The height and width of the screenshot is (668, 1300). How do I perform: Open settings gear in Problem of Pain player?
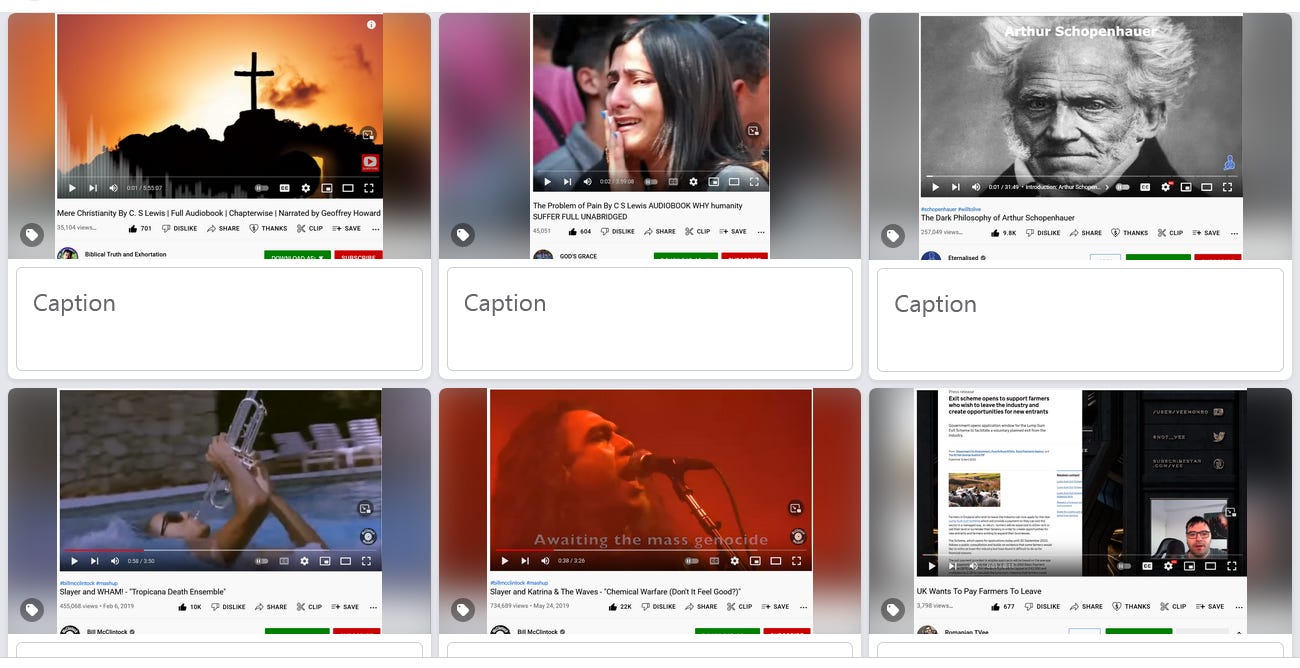point(693,182)
